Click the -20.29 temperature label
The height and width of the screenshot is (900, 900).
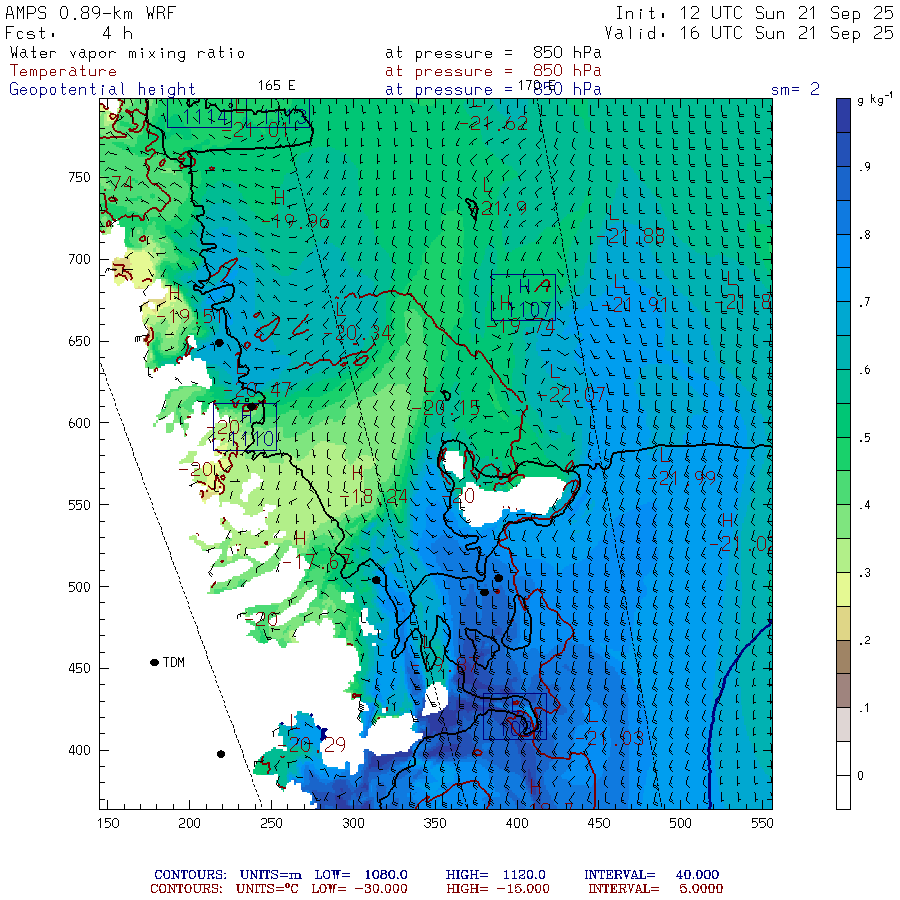[312, 745]
